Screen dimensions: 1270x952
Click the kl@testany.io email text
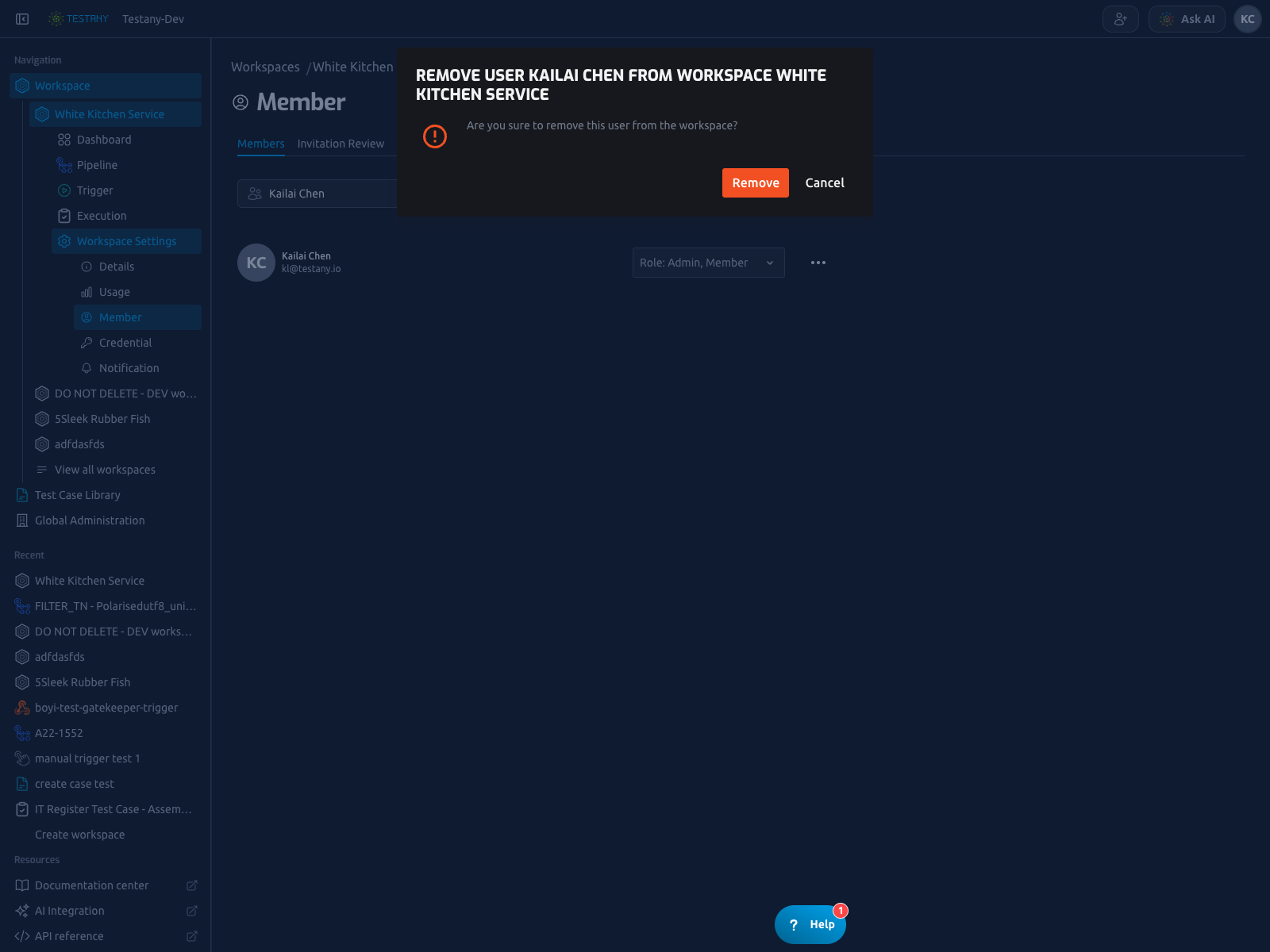[x=311, y=269]
